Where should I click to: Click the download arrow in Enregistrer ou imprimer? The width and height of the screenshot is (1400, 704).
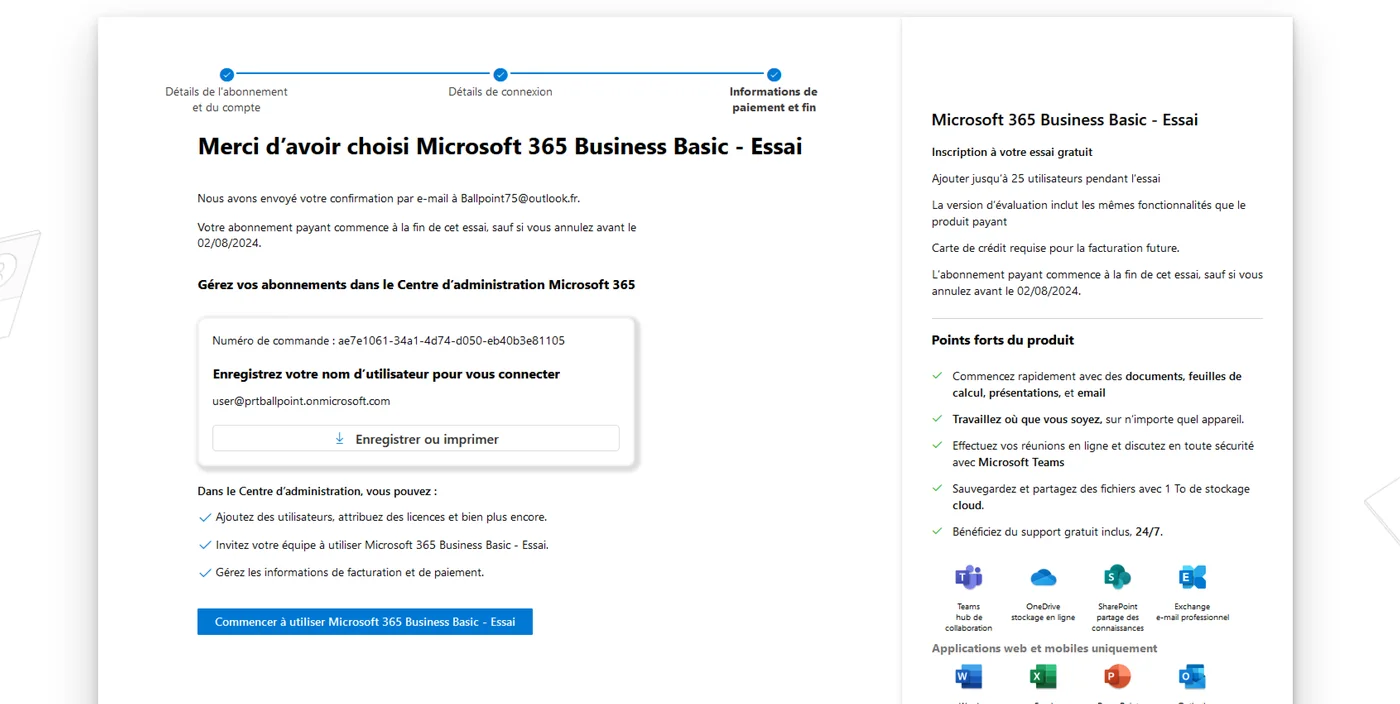click(x=339, y=439)
